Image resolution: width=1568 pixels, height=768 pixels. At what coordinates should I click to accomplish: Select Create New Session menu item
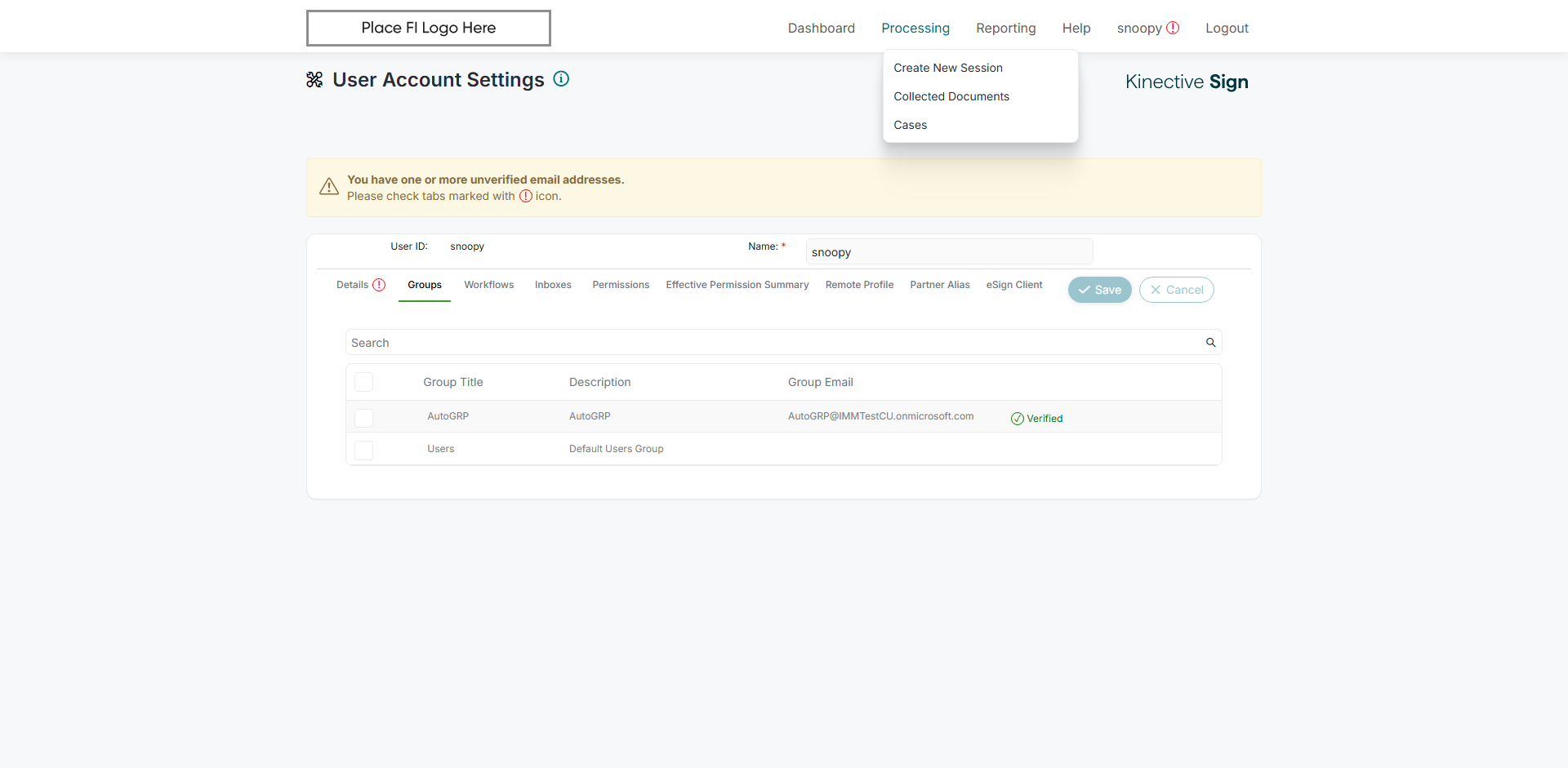[x=947, y=68]
